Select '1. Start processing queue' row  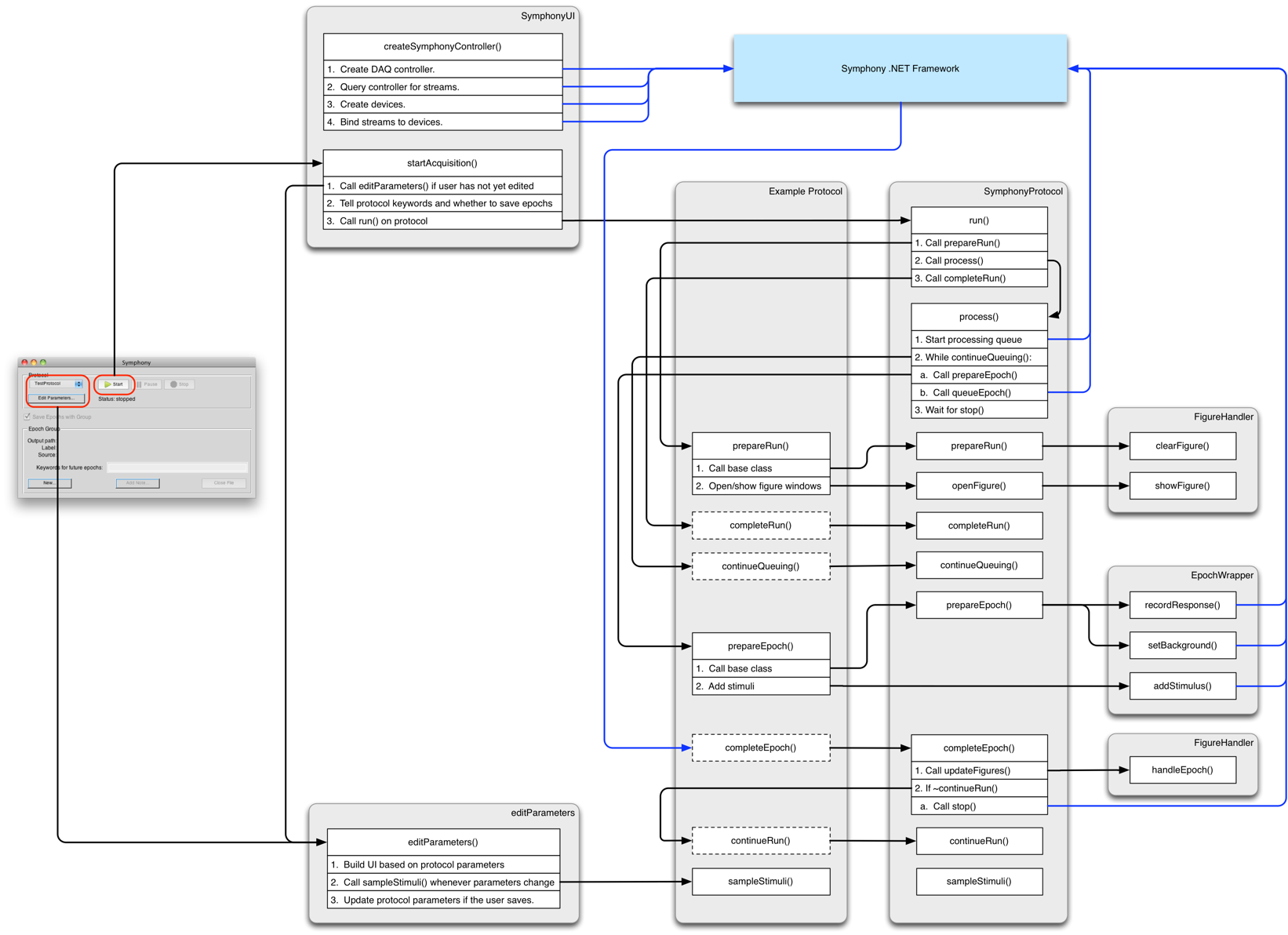[979, 340]
